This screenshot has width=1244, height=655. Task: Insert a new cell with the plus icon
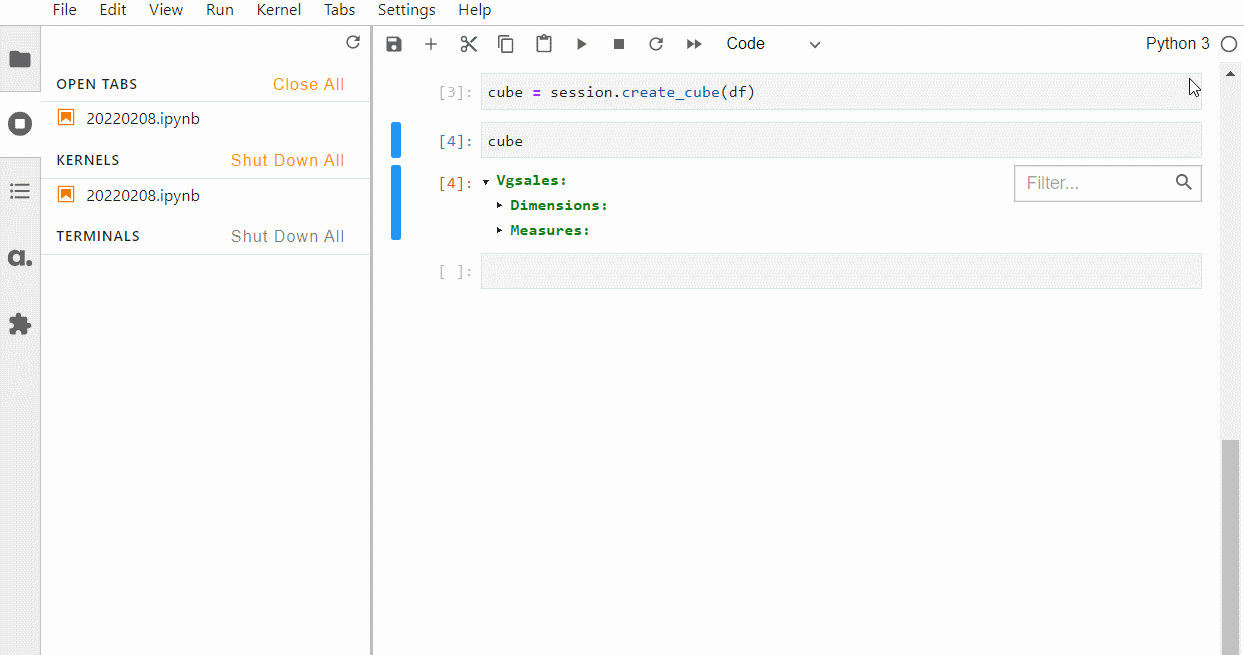(x=431, y=44)
